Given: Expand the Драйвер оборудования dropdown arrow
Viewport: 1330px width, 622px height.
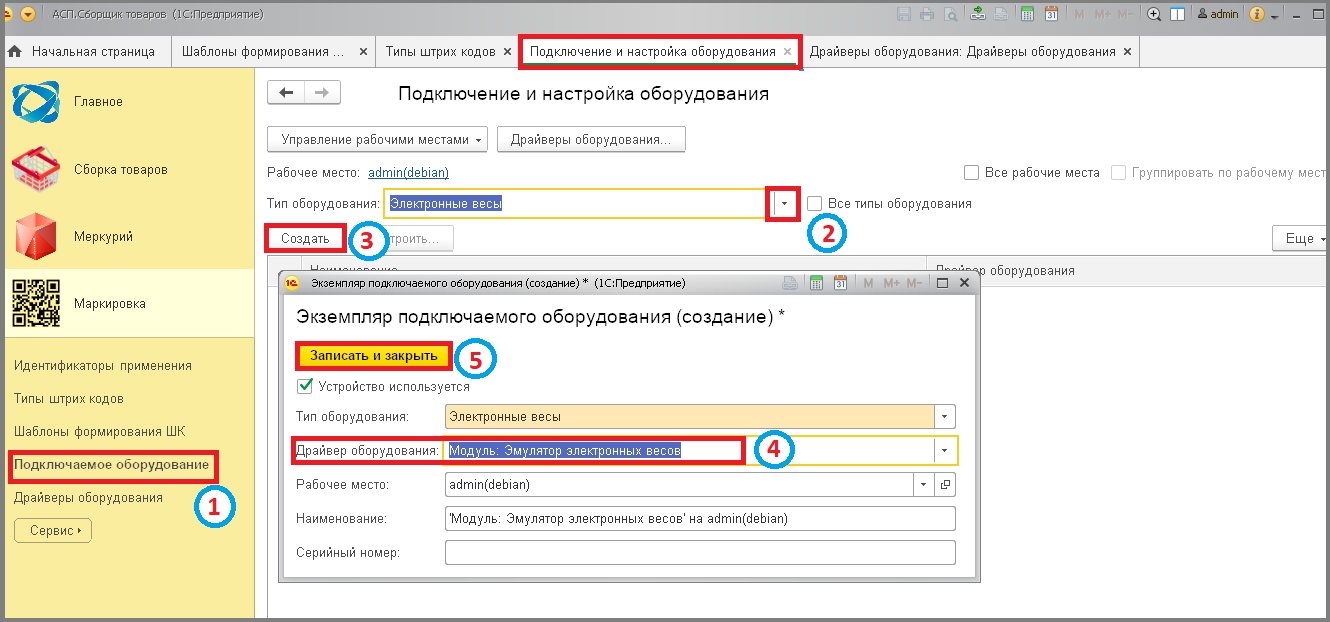Looking at the screenshot, I should pyautogui.click(x=945, y=451).
